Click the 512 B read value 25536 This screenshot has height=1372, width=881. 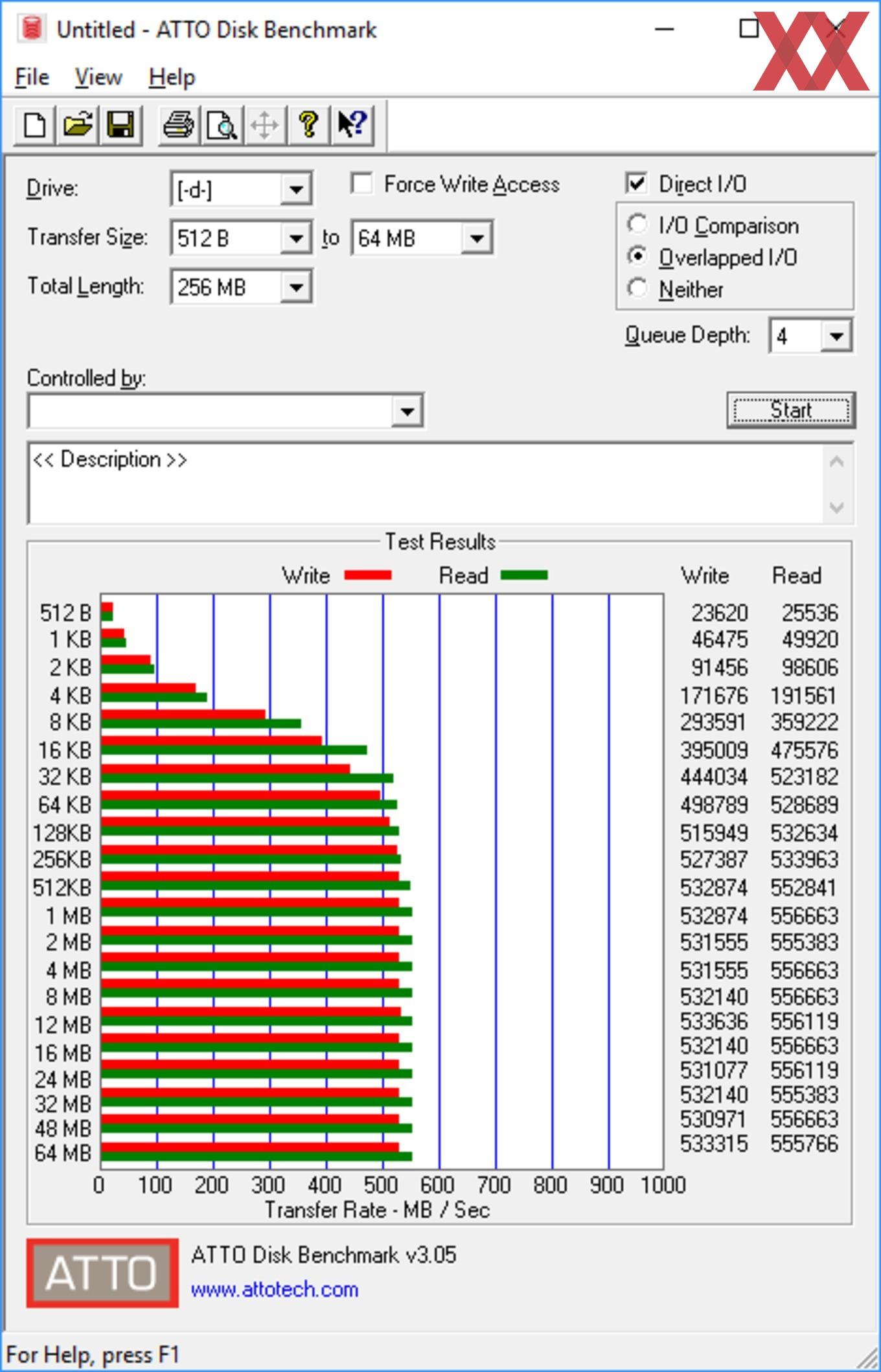(810, 613)
